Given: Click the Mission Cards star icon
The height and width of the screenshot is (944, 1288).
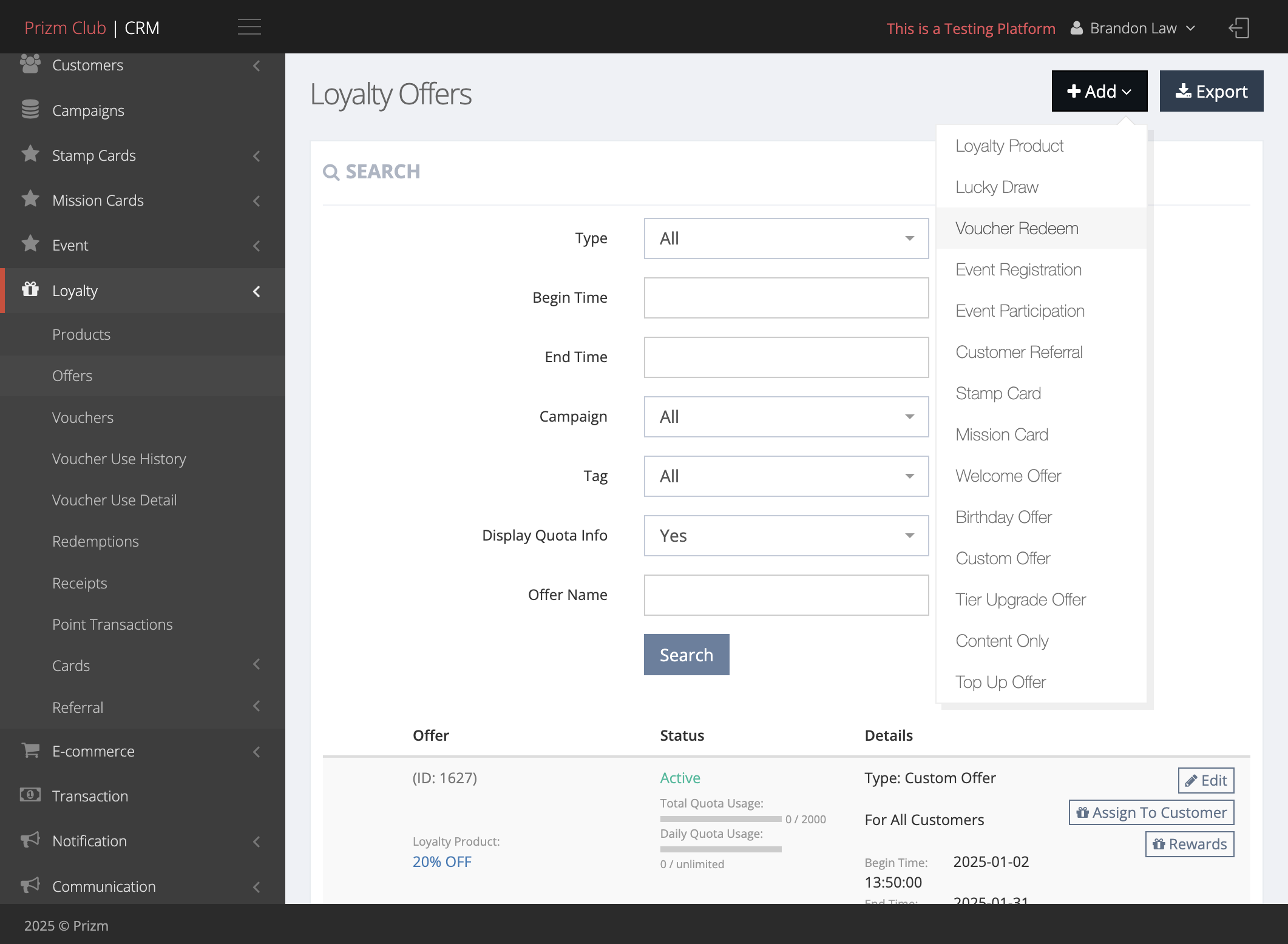Looking at the screenshot, I should point(30,199).
